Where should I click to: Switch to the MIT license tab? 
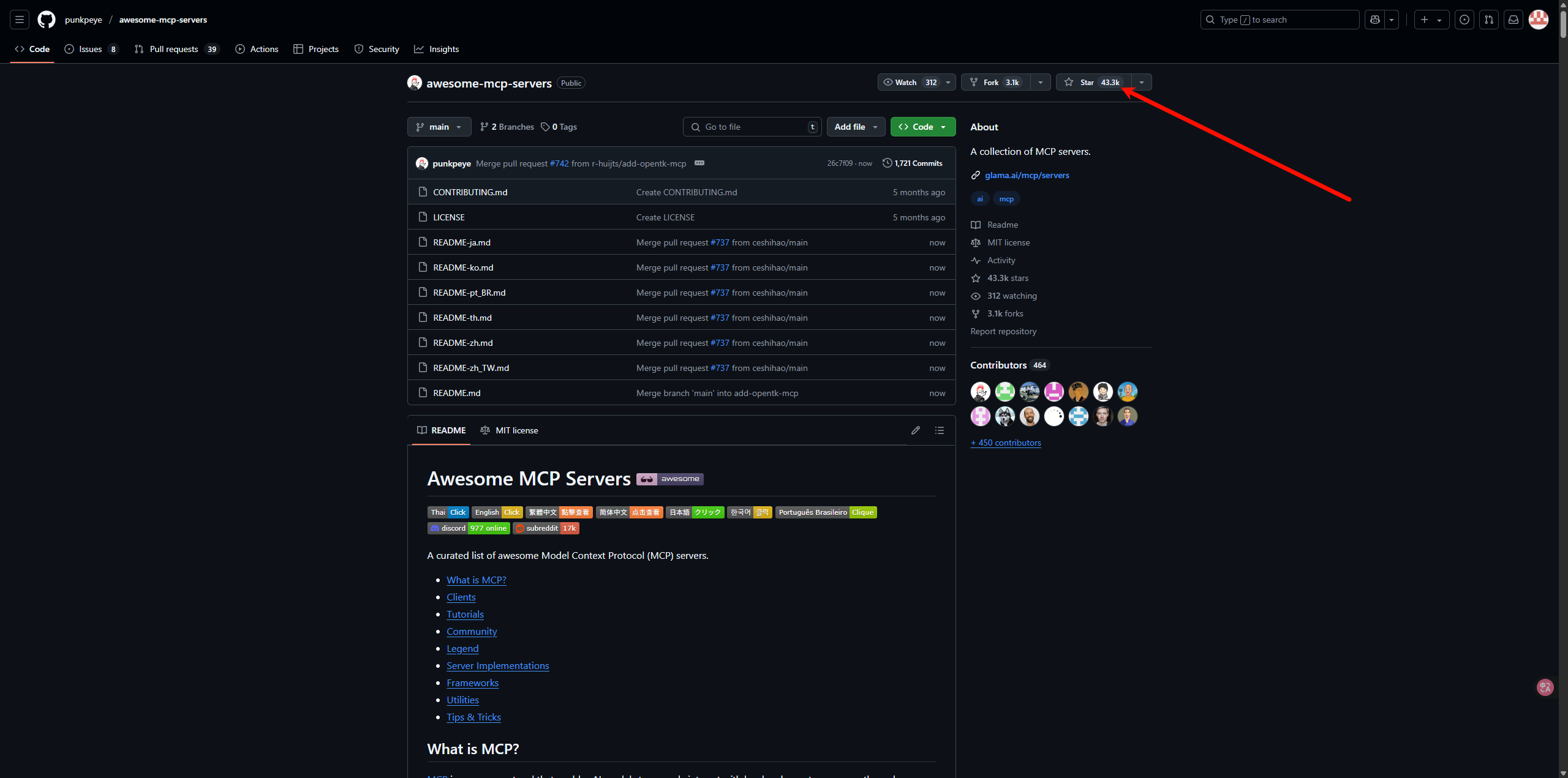pos(509,430)
